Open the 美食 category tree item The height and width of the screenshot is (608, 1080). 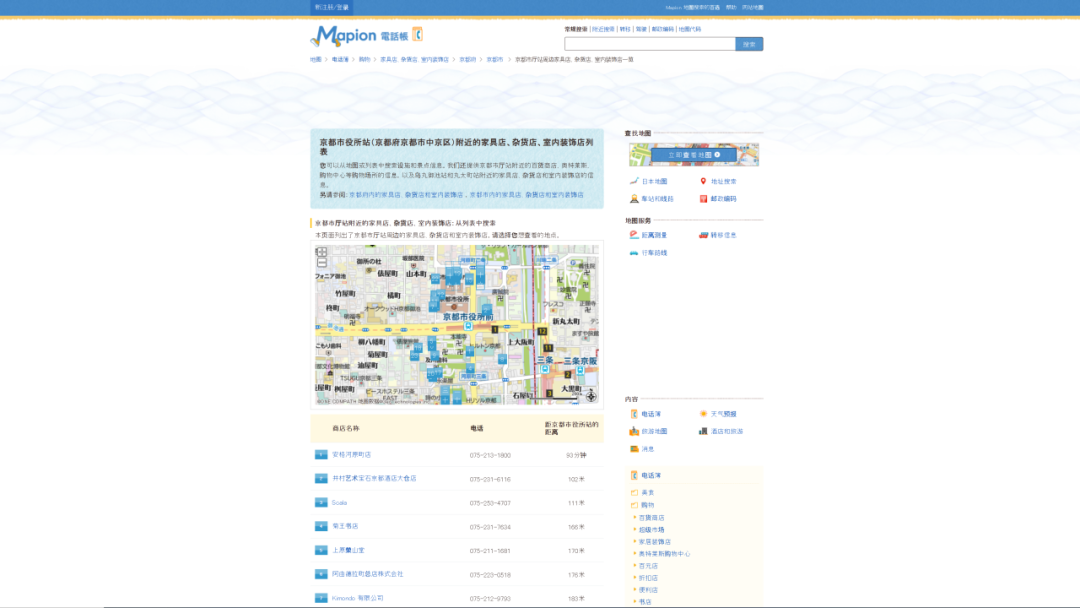pyautogui.click(x=648, y=492)
